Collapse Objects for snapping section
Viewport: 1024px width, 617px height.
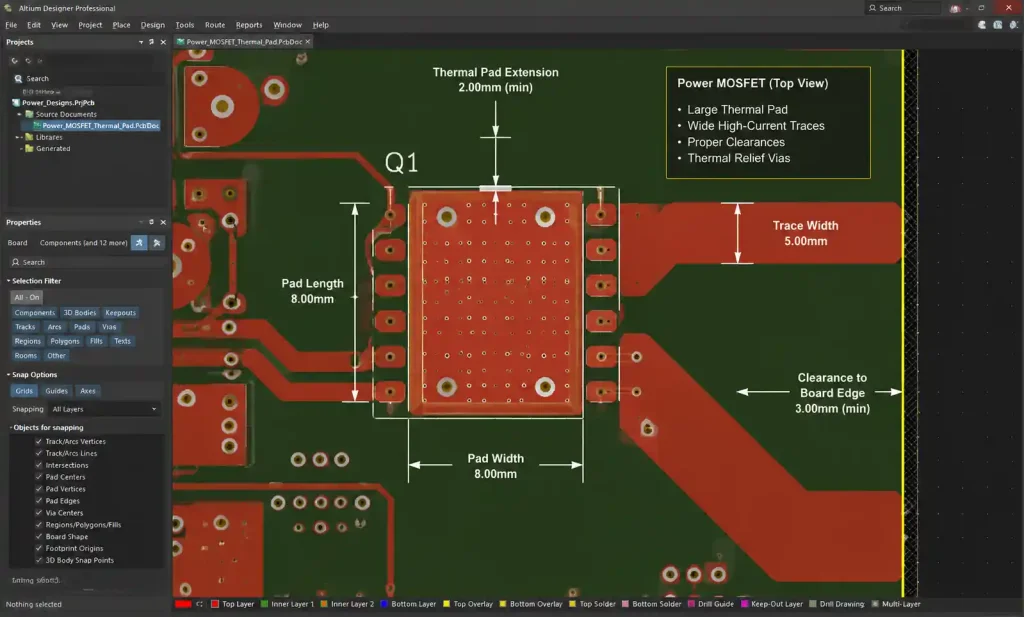point(11,428)
